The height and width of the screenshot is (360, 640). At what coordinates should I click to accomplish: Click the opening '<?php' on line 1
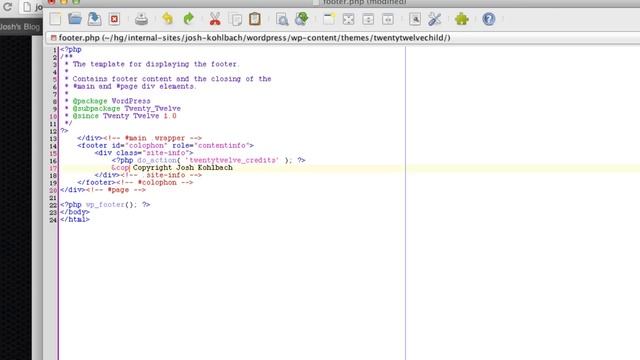click(71, 49)
